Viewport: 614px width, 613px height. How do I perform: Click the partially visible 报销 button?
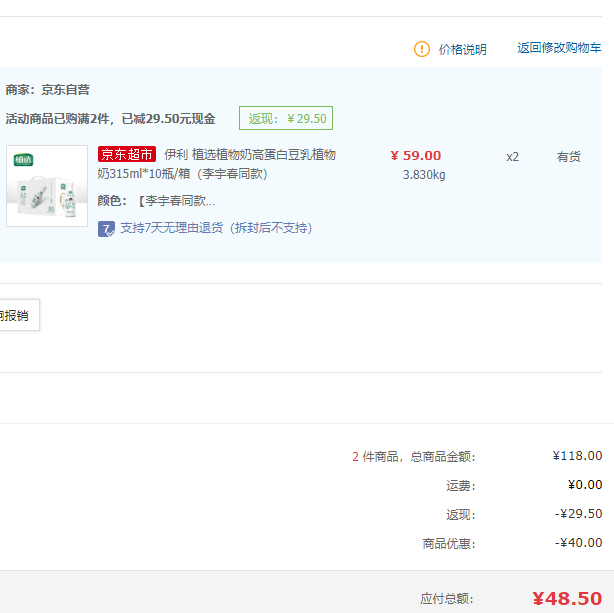click(17, 315)
